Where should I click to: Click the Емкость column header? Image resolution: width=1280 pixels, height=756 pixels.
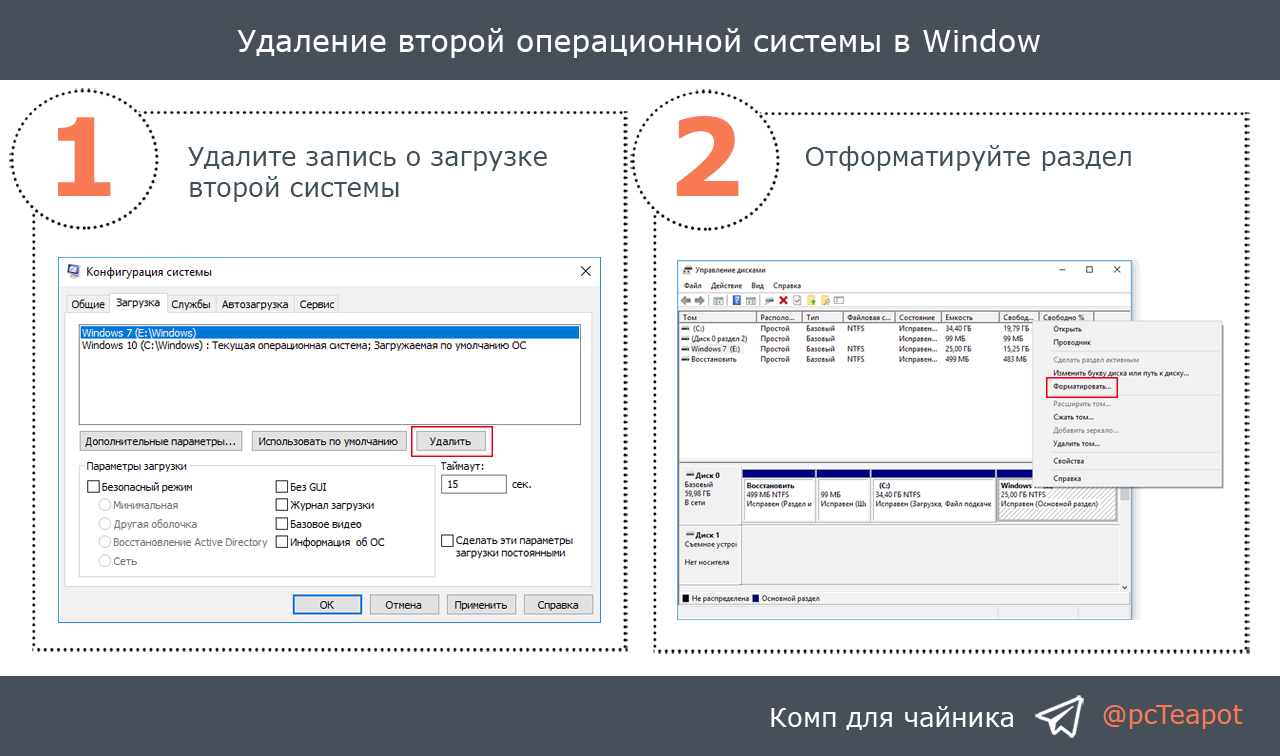970,317
